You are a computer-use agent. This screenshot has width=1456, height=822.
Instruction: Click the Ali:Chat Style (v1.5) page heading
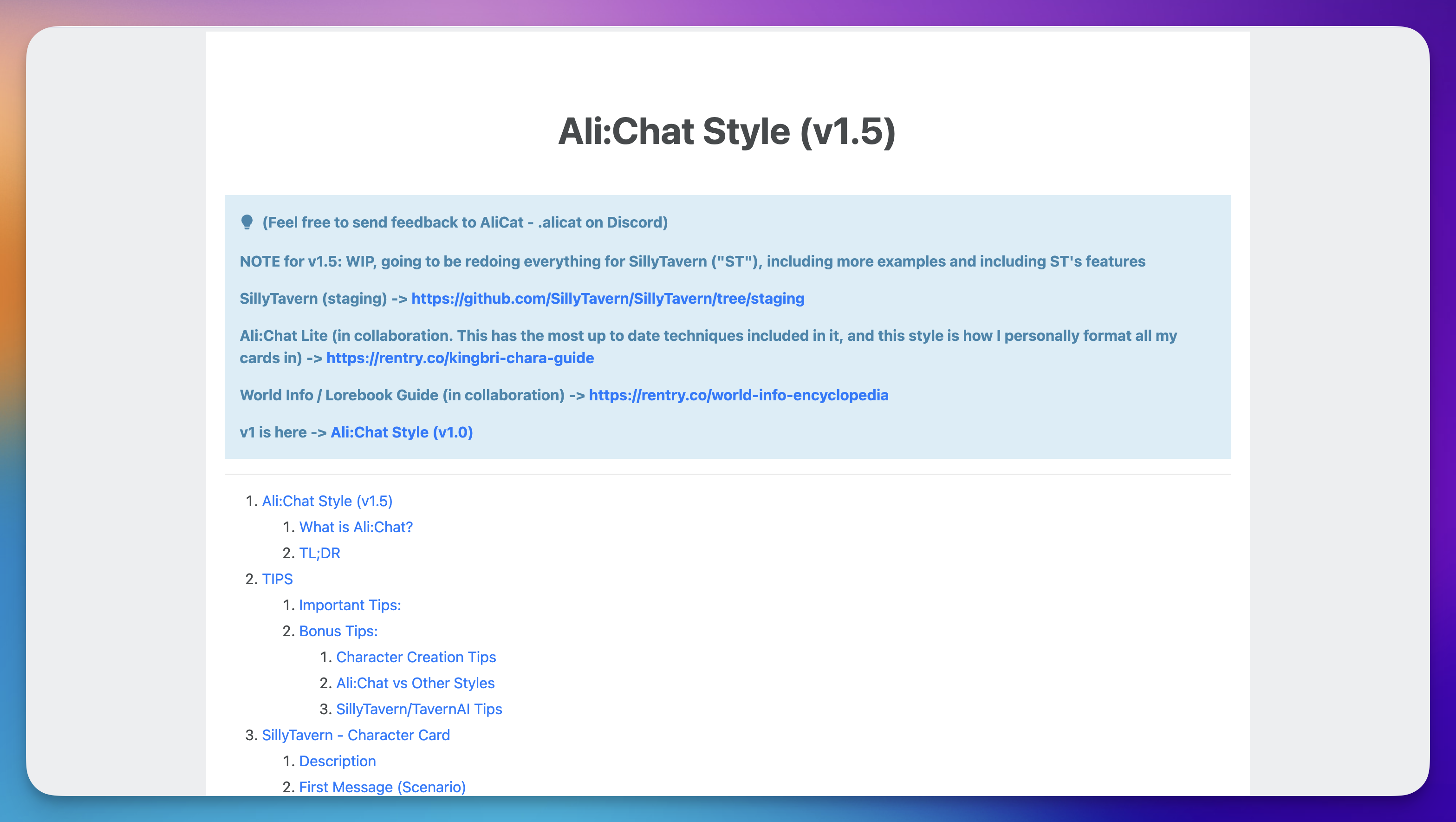[x=727, y=131]
